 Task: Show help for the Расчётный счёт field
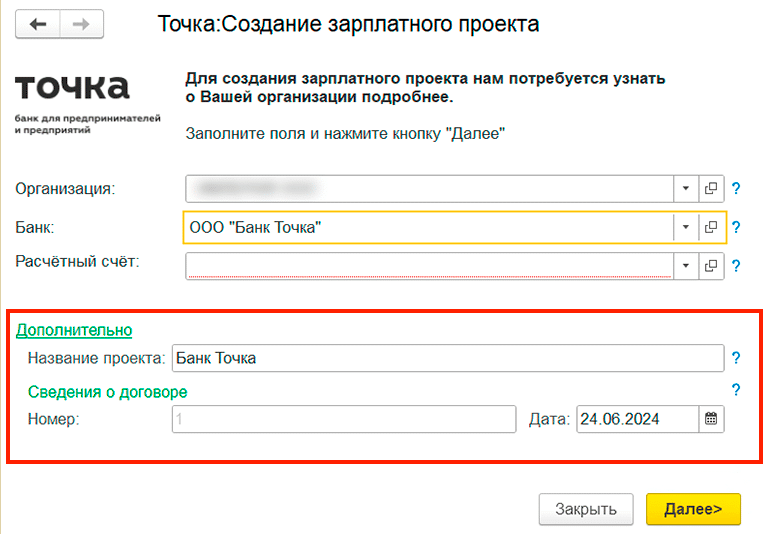736,266
